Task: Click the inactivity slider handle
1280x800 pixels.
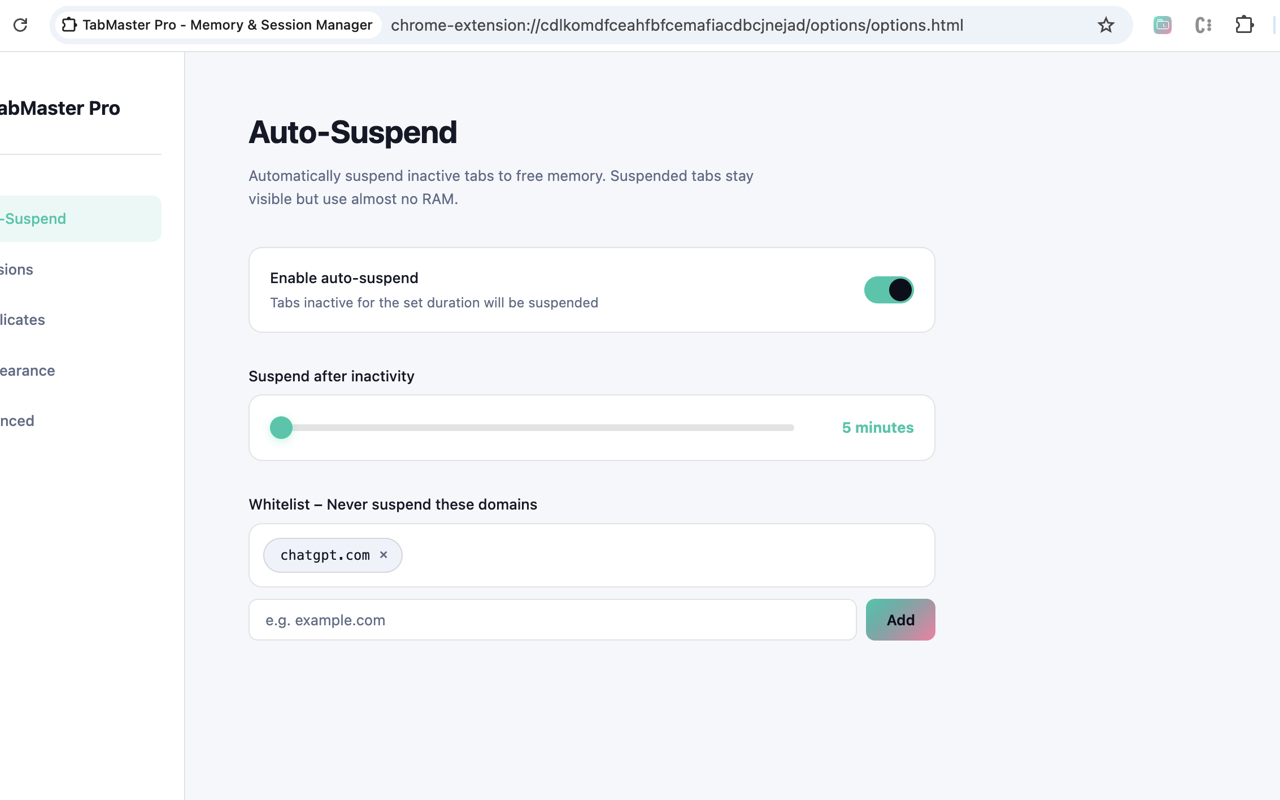Action: 281,428
